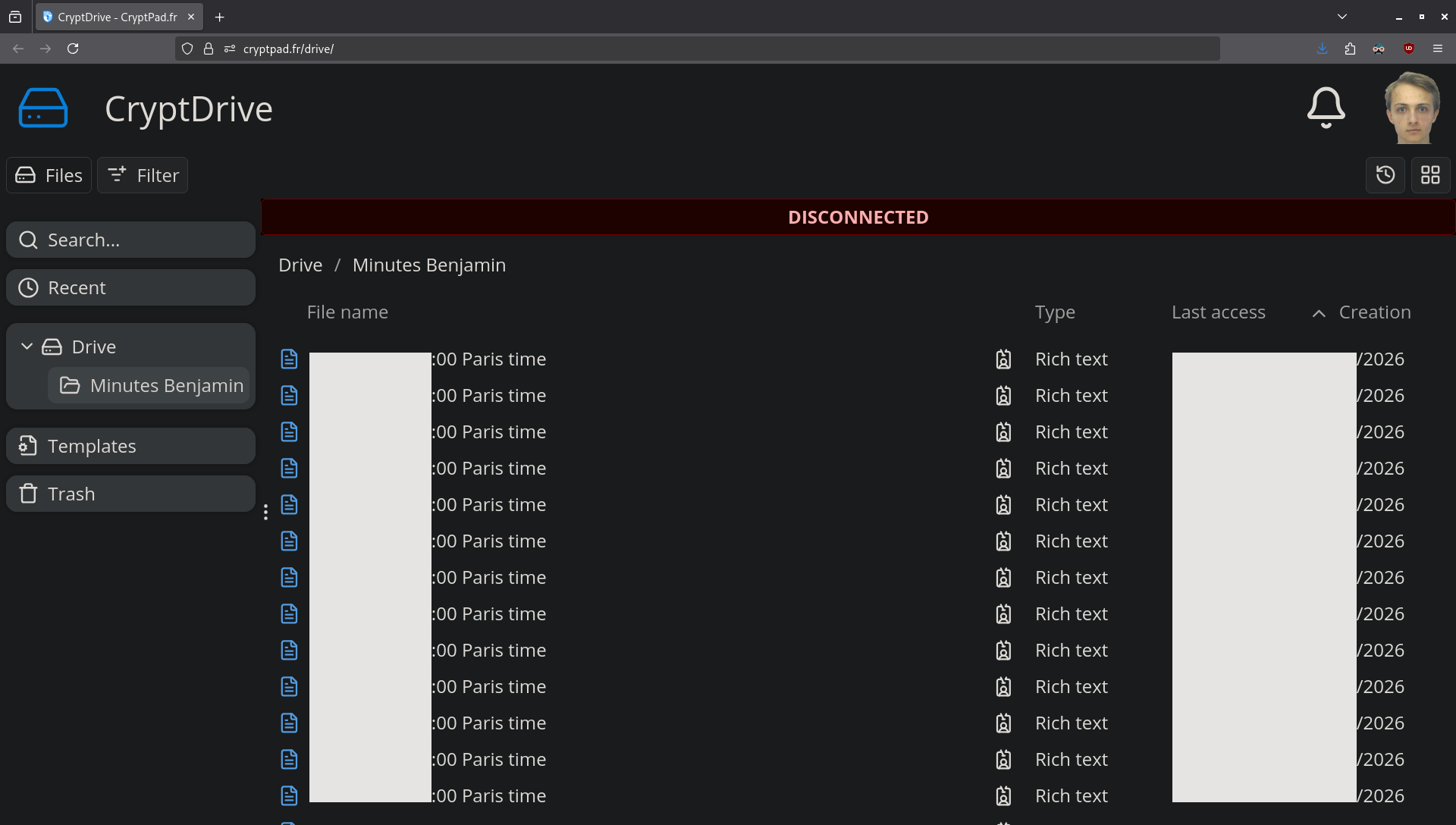Switch to grid view mode
The width and height of the screenshot is (1456, 825).
(x=1430, y=175)
